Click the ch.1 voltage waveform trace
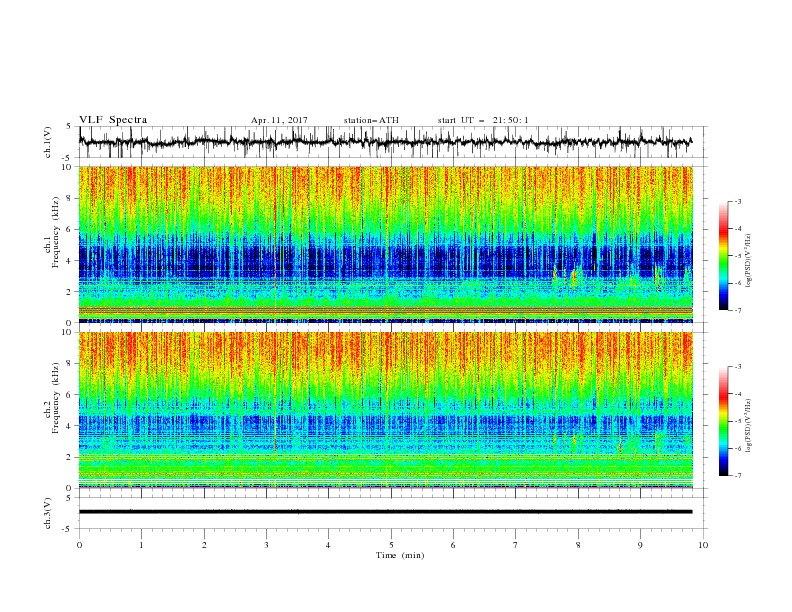This screenshot has height=612, width=792. [x=385, y=142]
